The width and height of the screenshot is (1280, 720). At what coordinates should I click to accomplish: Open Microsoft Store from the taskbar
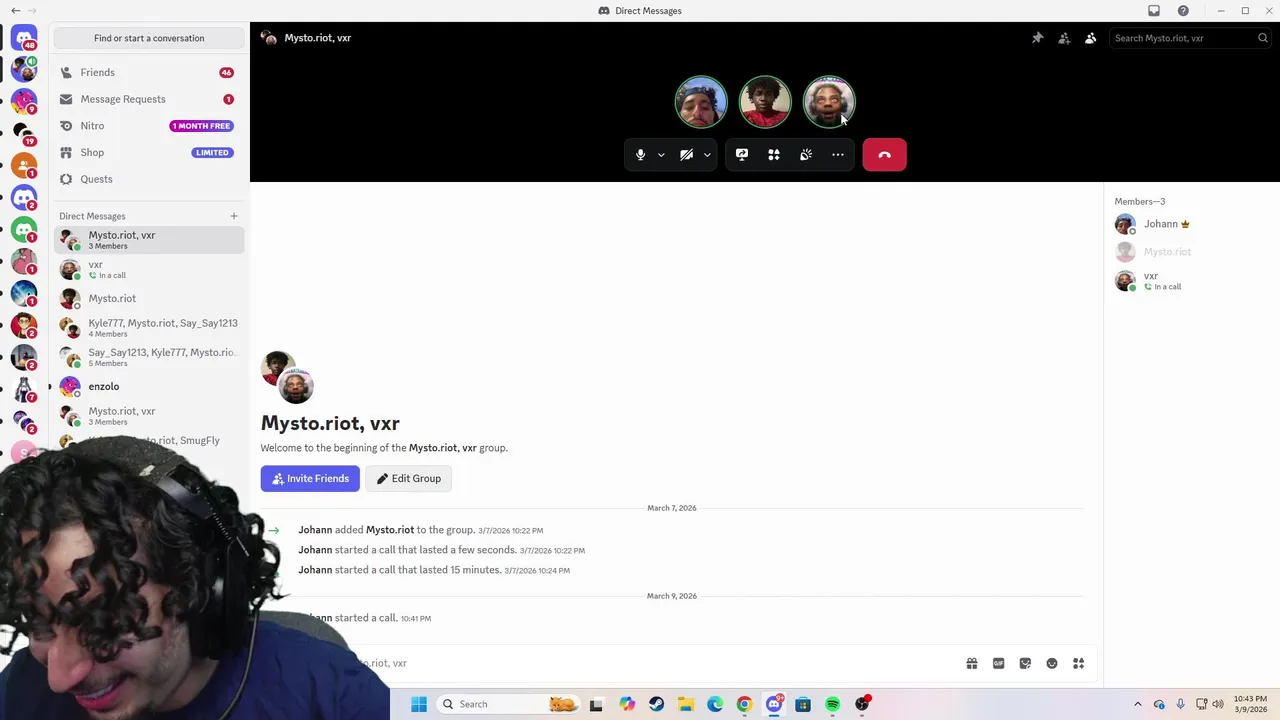[x=803, y=704]
